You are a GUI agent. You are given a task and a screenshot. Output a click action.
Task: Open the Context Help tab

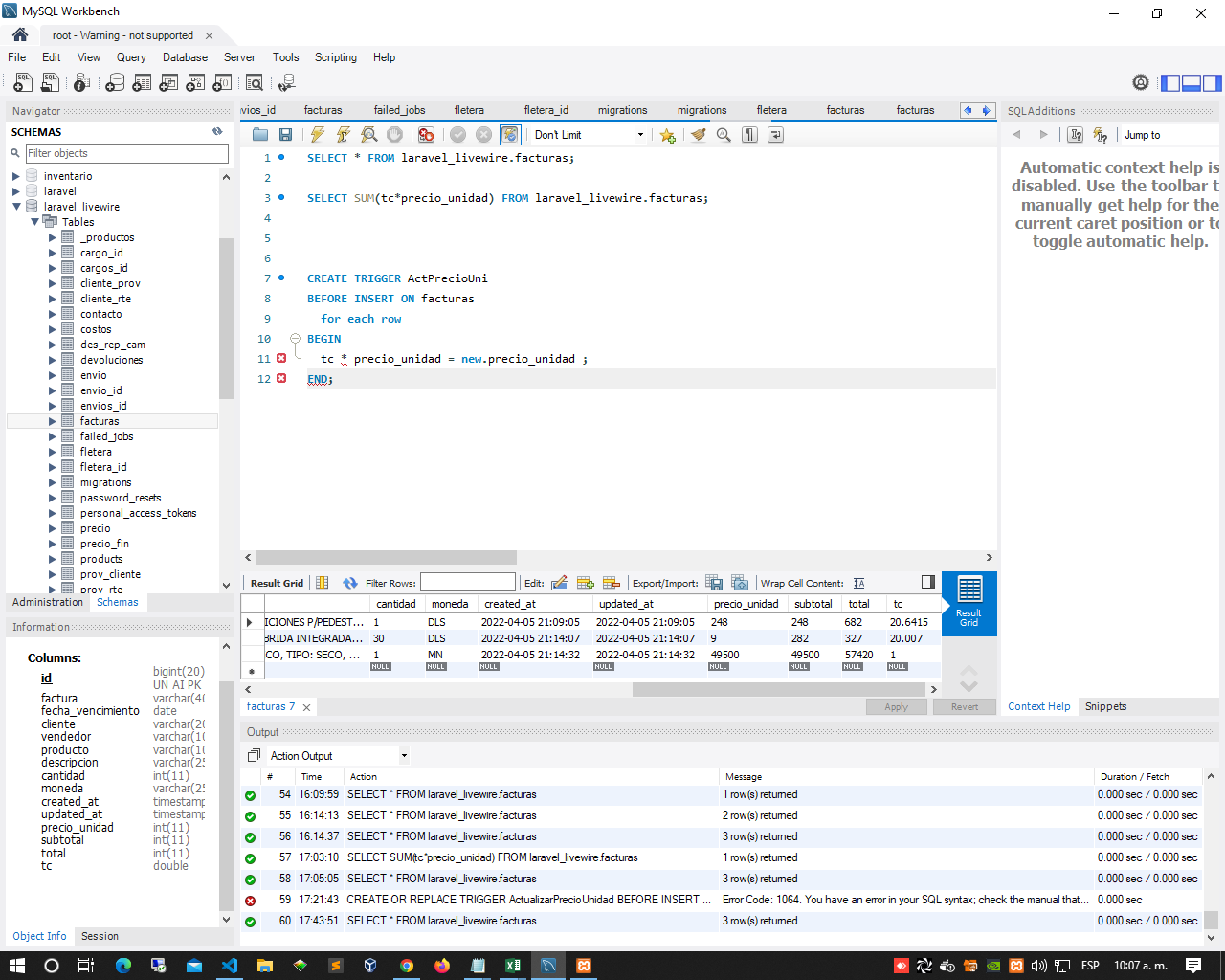tap(1038, 706)
